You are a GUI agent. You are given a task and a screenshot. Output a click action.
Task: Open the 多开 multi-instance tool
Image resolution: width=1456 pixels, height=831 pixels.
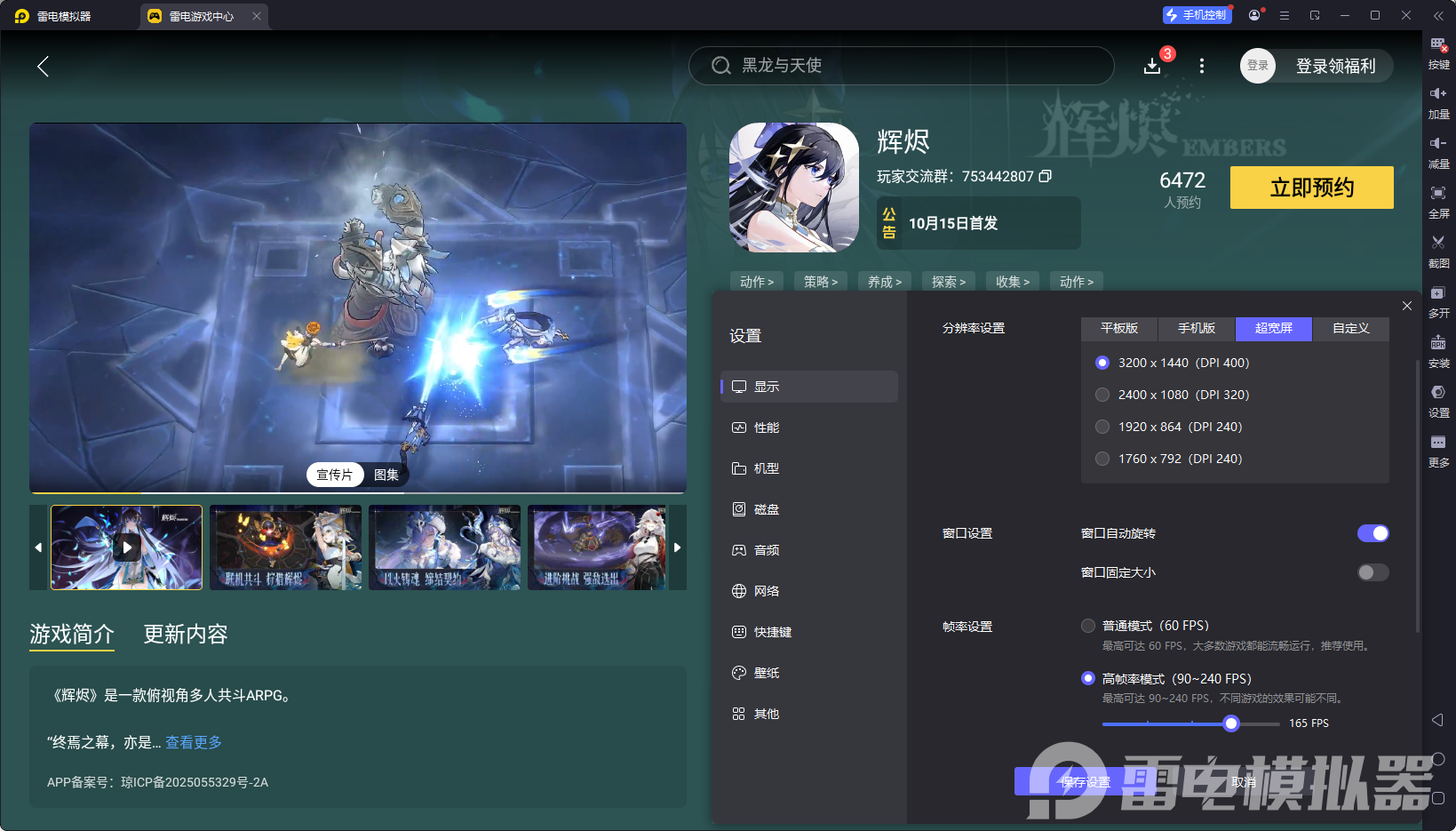tap(1438, 302)
